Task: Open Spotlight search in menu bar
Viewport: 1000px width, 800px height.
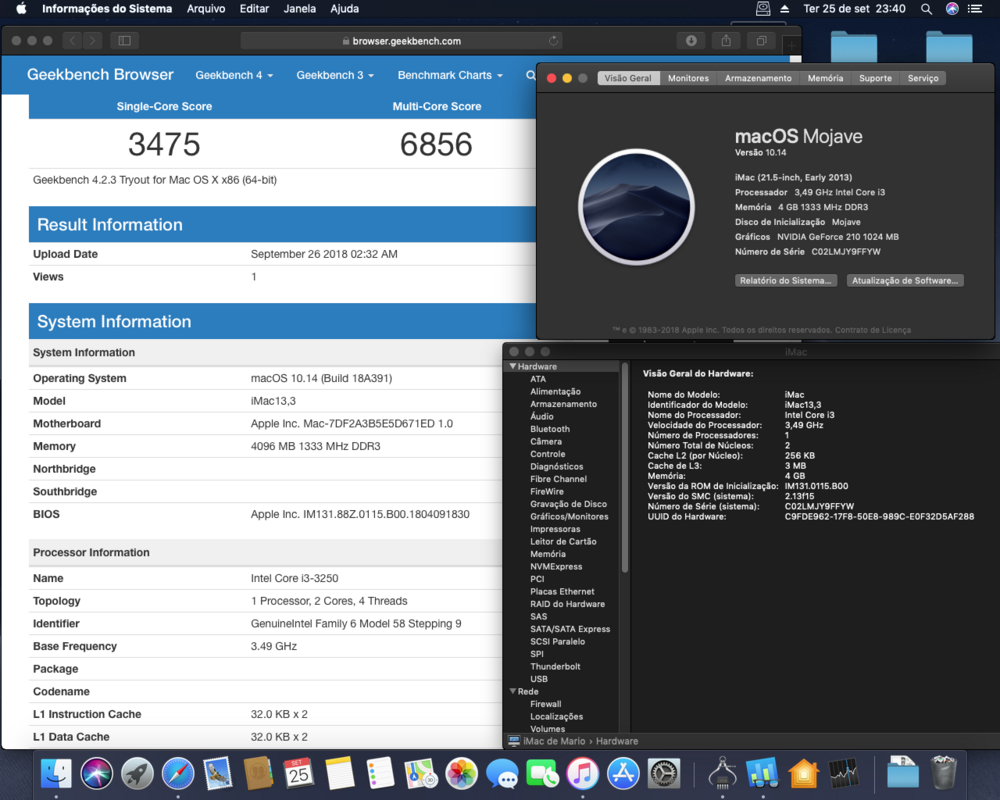Action: click(x=926, y=9)
